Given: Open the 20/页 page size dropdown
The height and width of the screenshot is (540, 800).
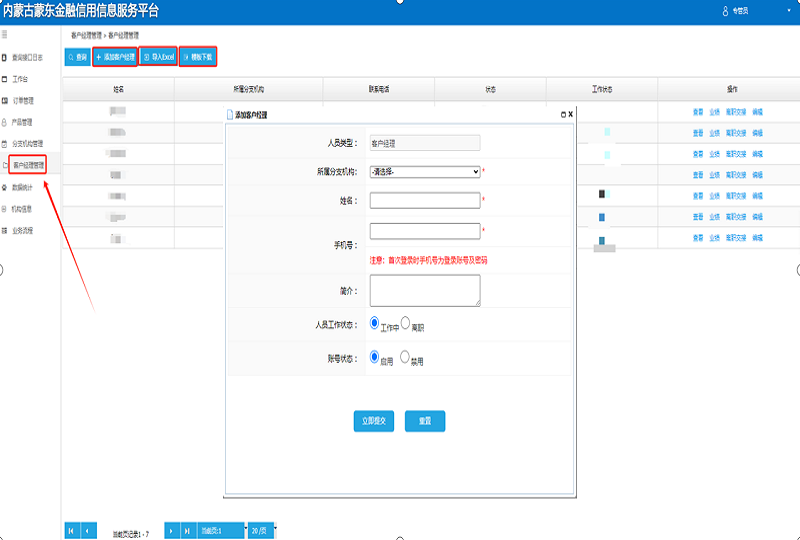Looking at the screenshot, I should click(x=262, y=529).
